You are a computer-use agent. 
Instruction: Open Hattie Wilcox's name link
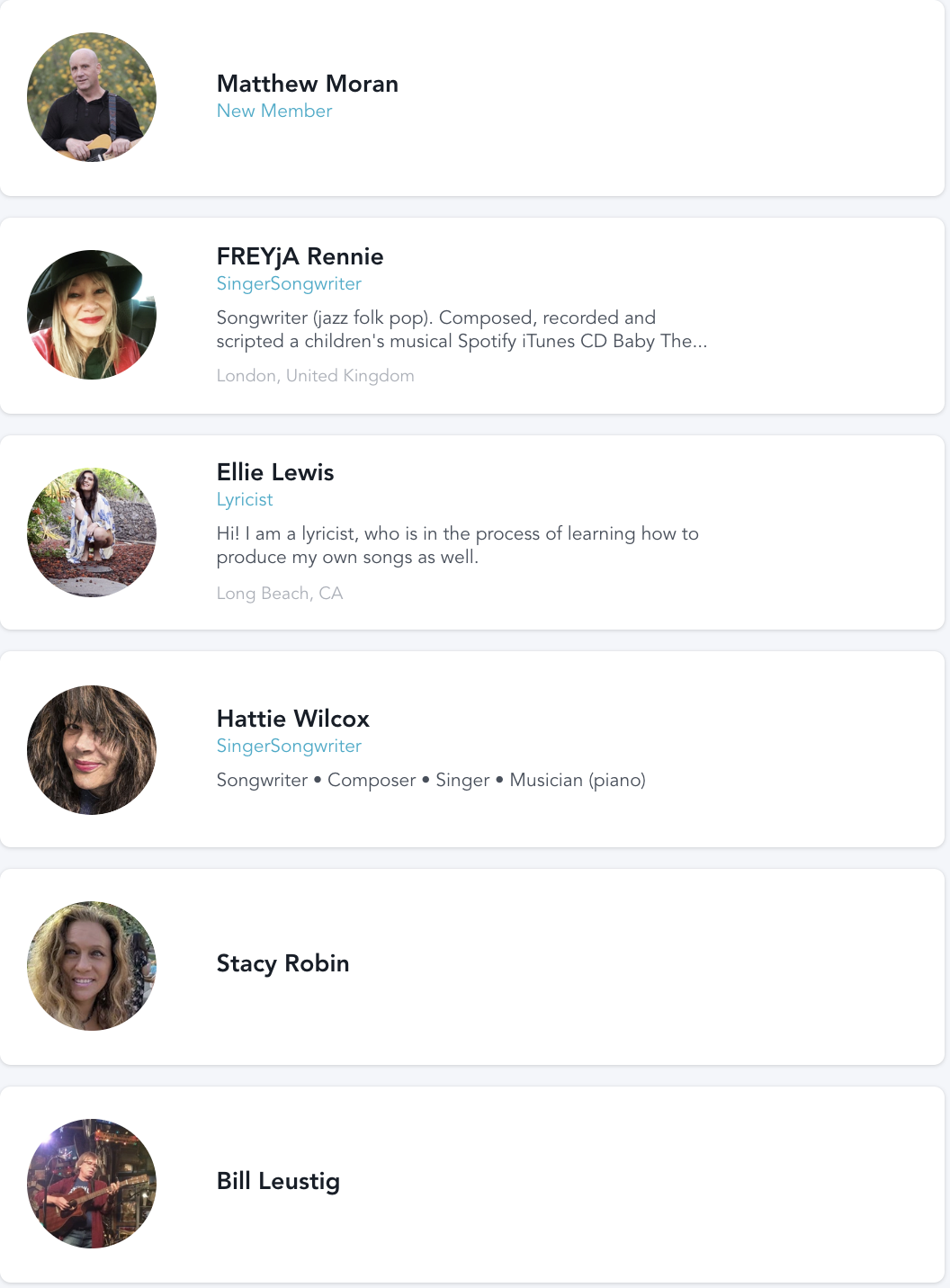pyautogui.click(x=292, y=719)
